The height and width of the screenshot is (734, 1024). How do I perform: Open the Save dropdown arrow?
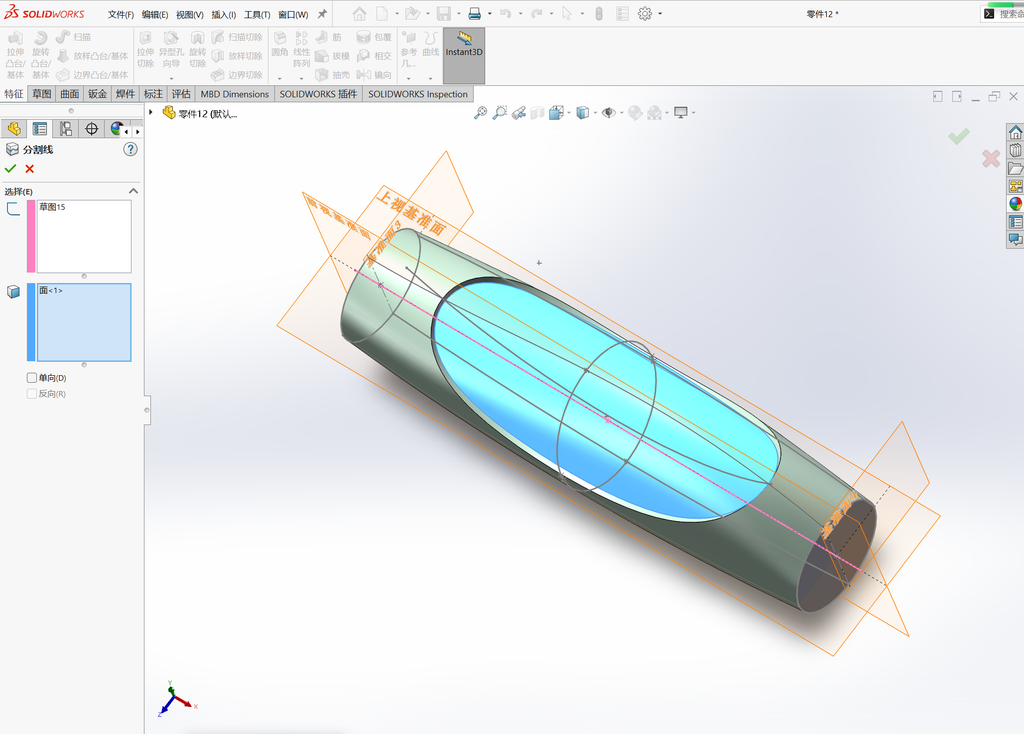(458, 14)
